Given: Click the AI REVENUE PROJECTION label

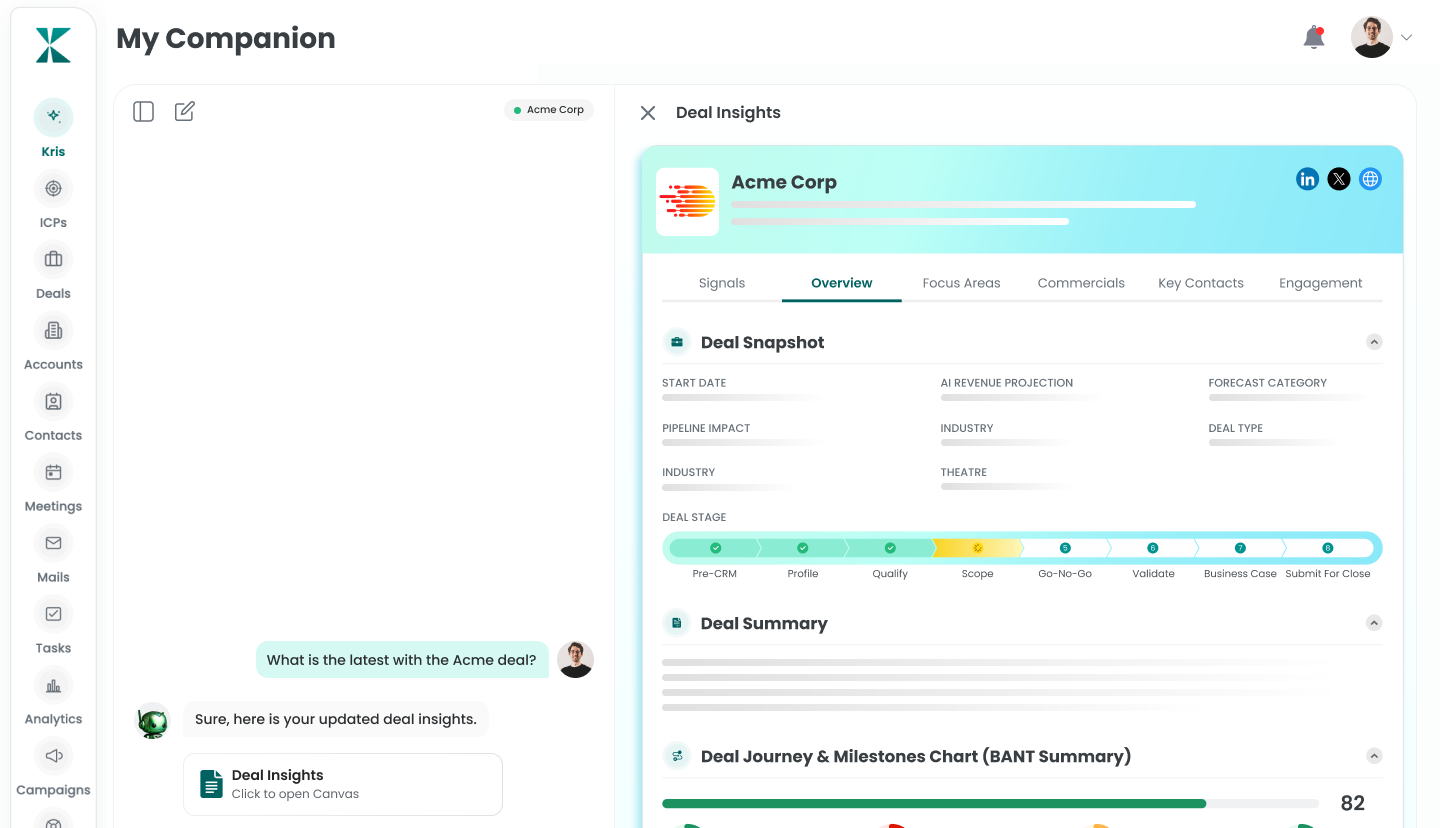Looking at the screenshot, I should [1007, 383].
